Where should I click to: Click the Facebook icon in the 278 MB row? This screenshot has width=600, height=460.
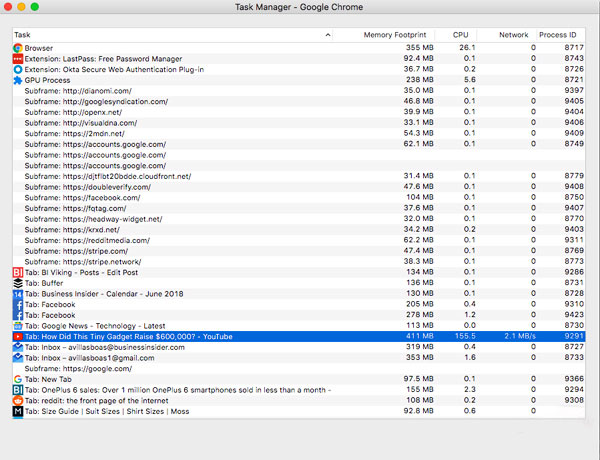18,315
